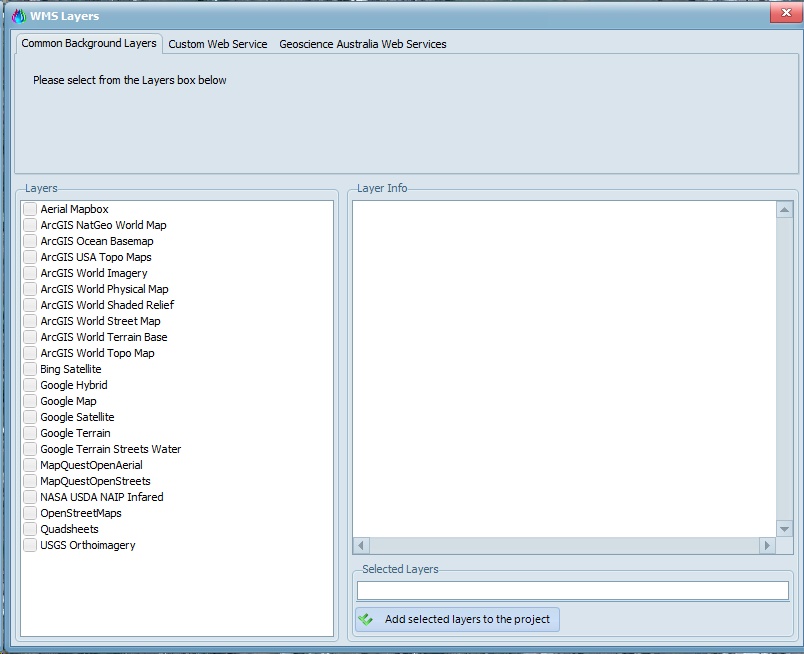Click the green checkmark icon on Add button

click(367, 619)
